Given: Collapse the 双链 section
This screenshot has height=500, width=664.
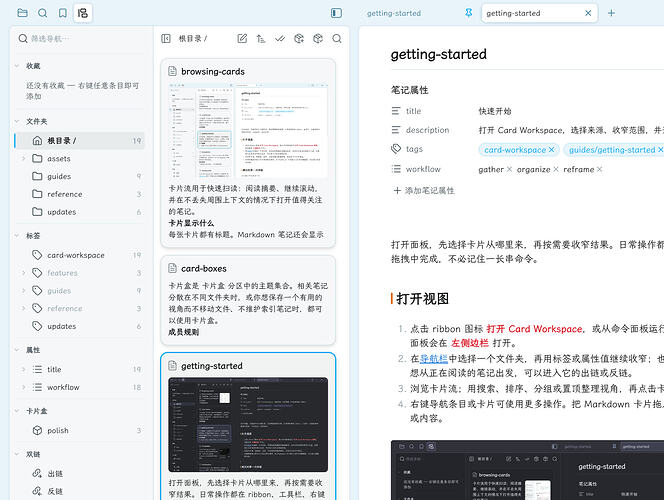Looking at the screenshot, I should (x=17, y=454).
